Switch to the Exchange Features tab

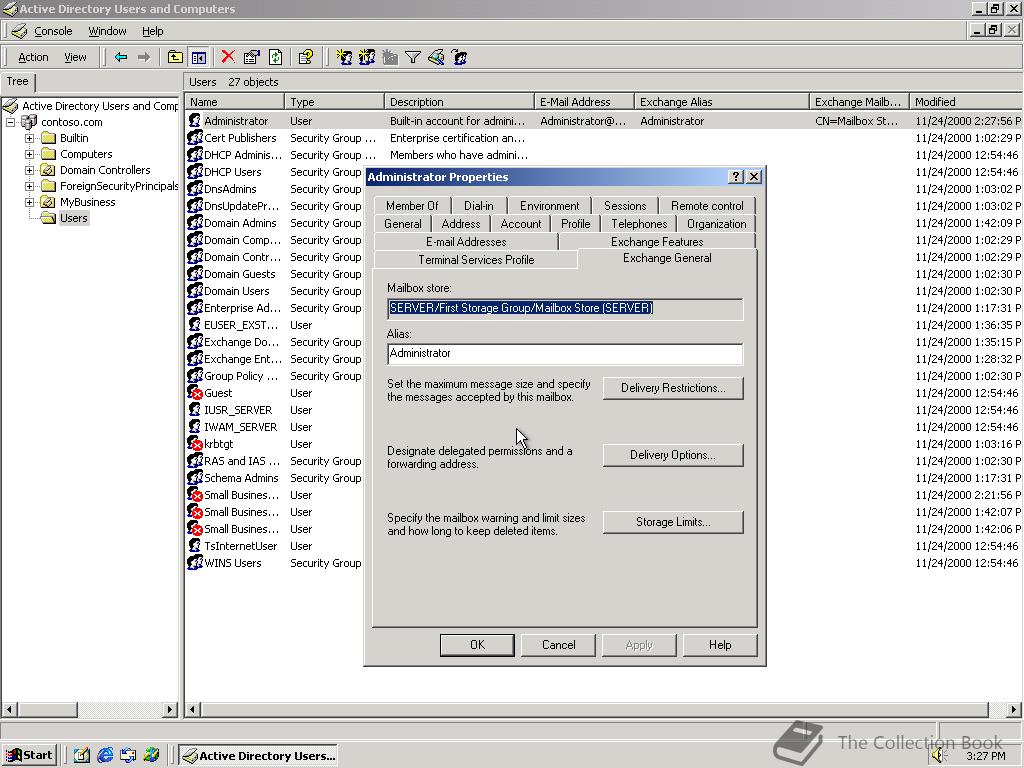point(657,242)
